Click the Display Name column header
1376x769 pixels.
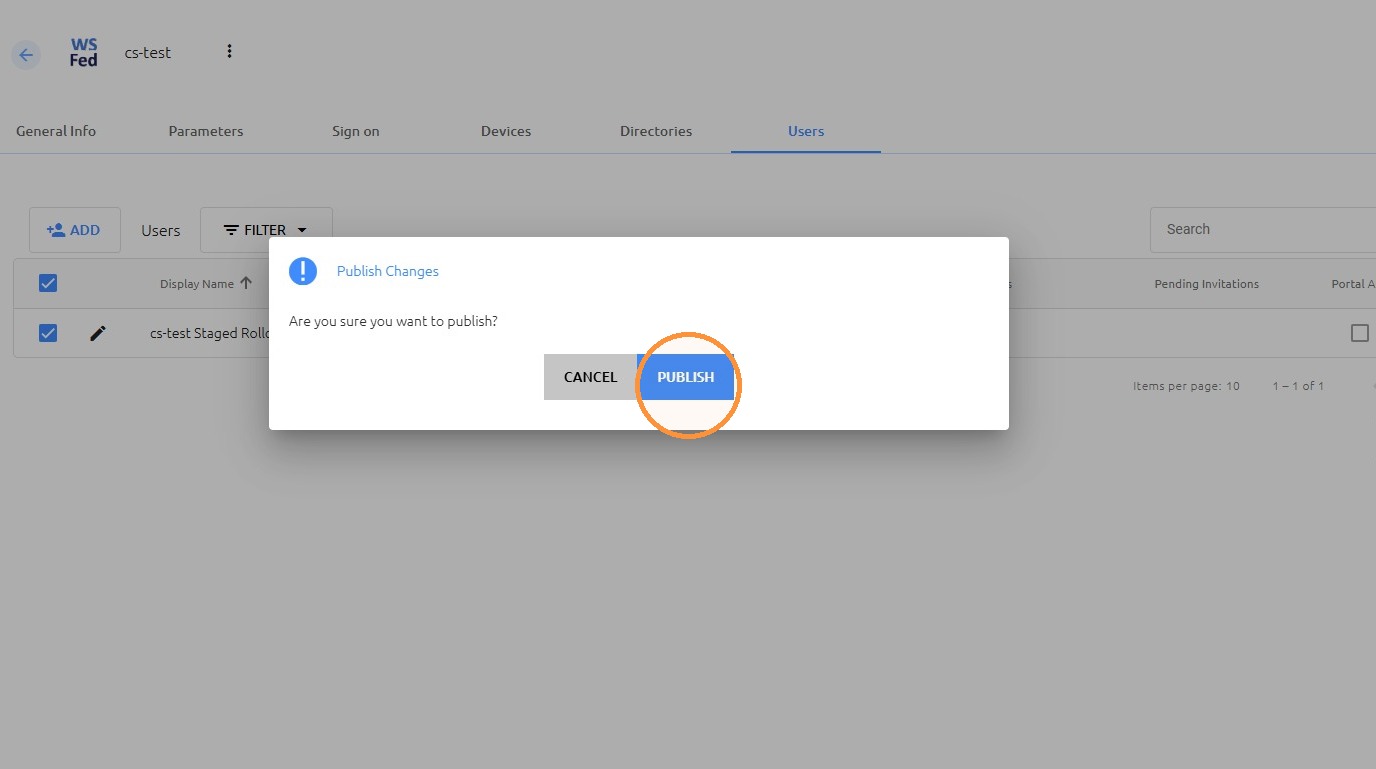[197, 284]
